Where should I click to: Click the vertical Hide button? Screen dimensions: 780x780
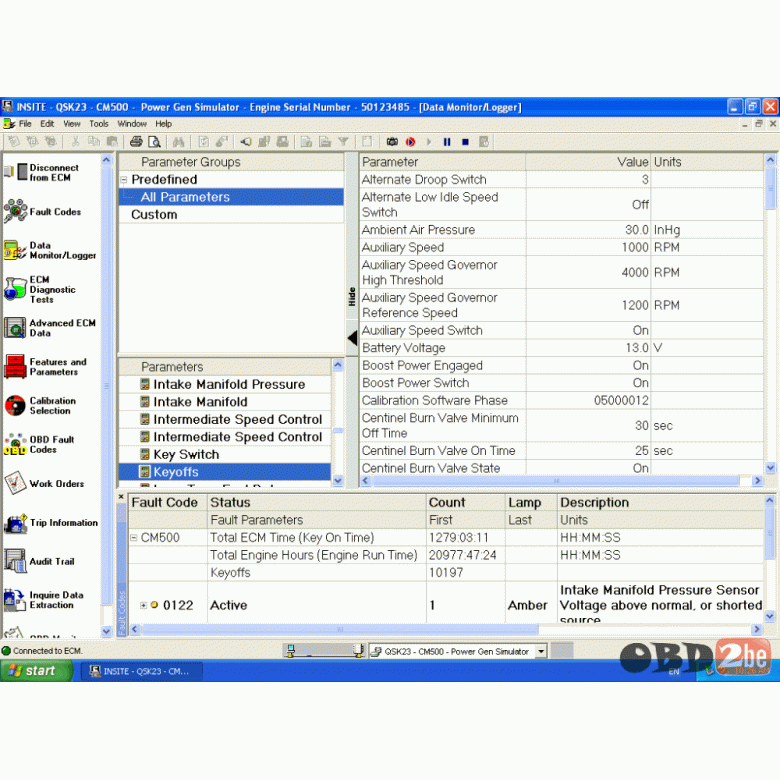(352, 296)
